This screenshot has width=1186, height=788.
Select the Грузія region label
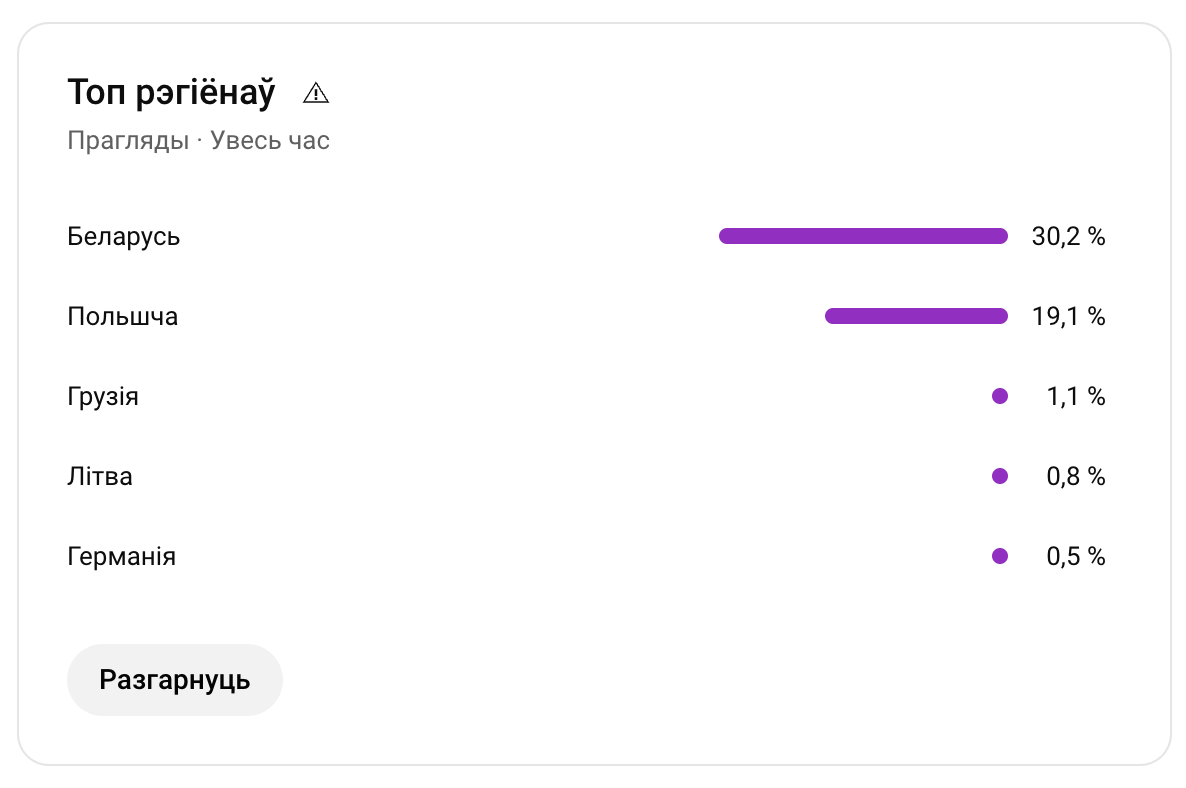click(x=103, y=396)
